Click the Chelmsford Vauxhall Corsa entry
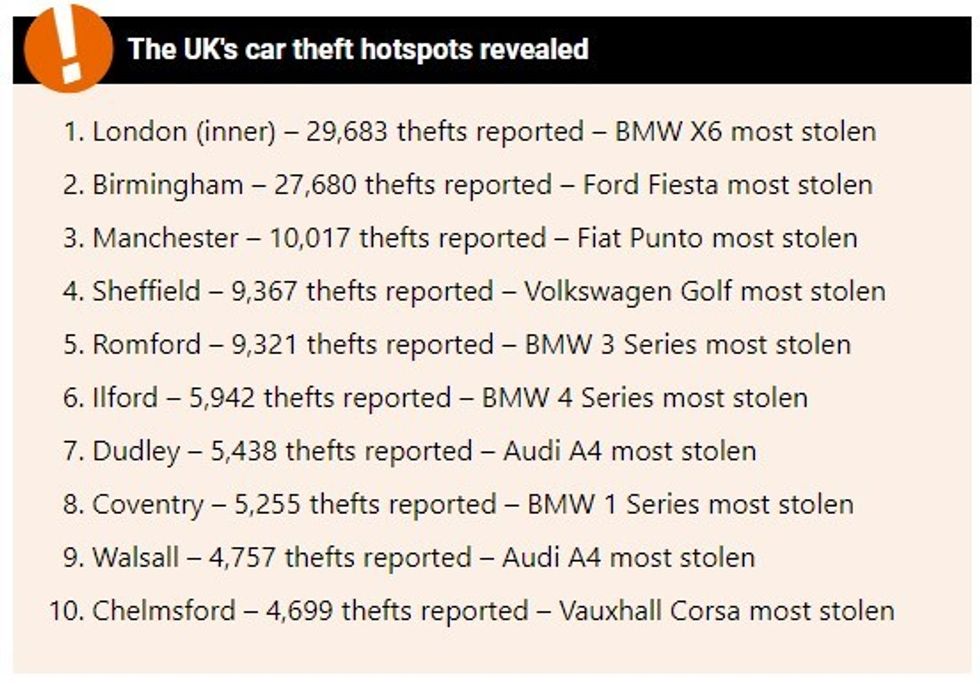 pos(470,610)
